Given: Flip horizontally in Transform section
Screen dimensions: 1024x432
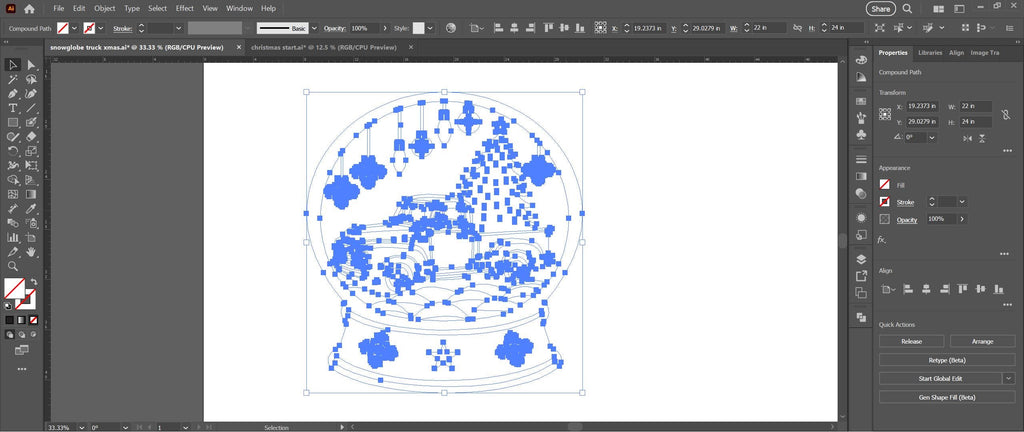Looking at the screenshot, I should point(968,138).
